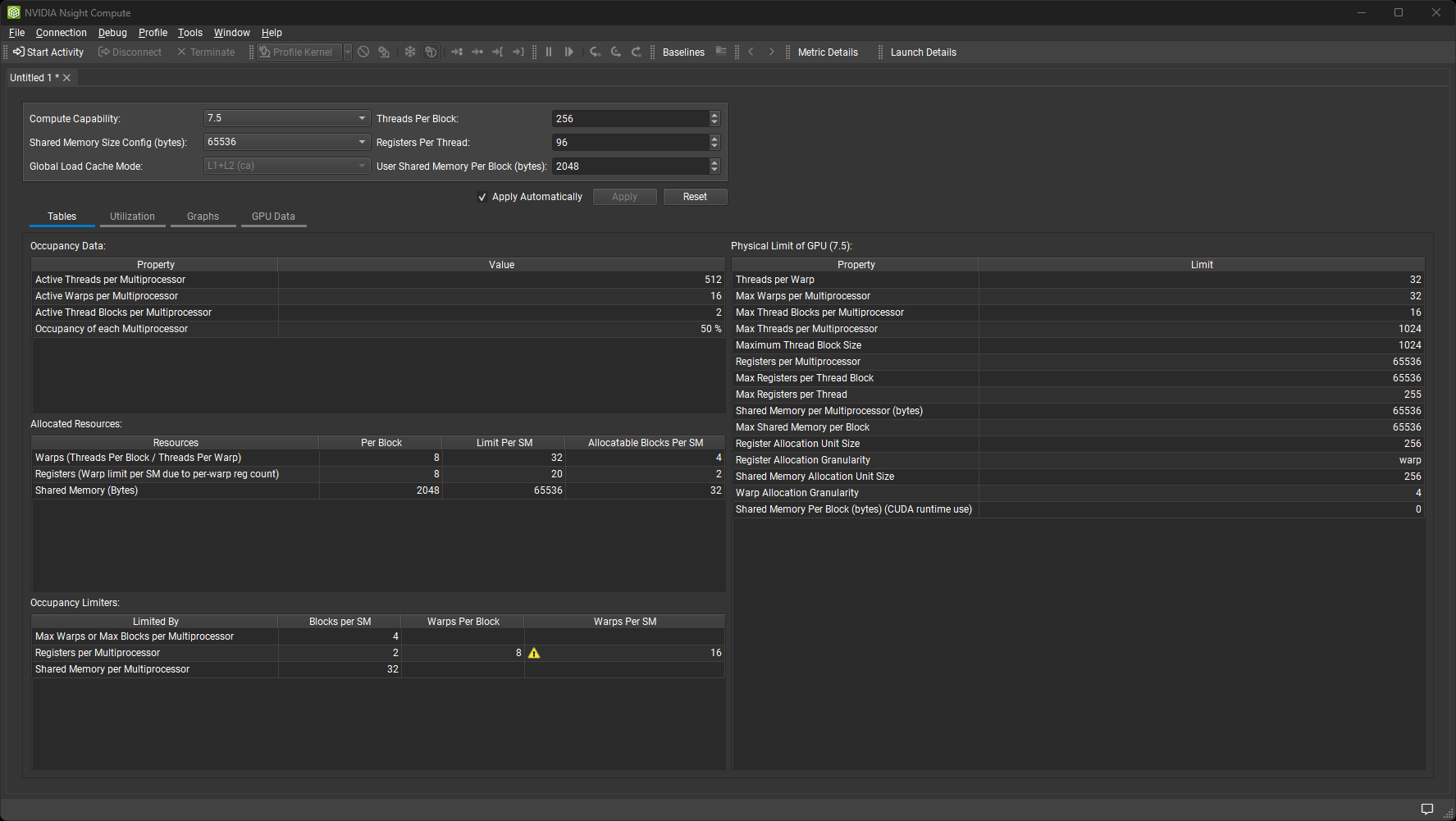1456x821 pixels.
Task: Expand the Shared Memory Size Config dropdown
Action: coord(287,142)
